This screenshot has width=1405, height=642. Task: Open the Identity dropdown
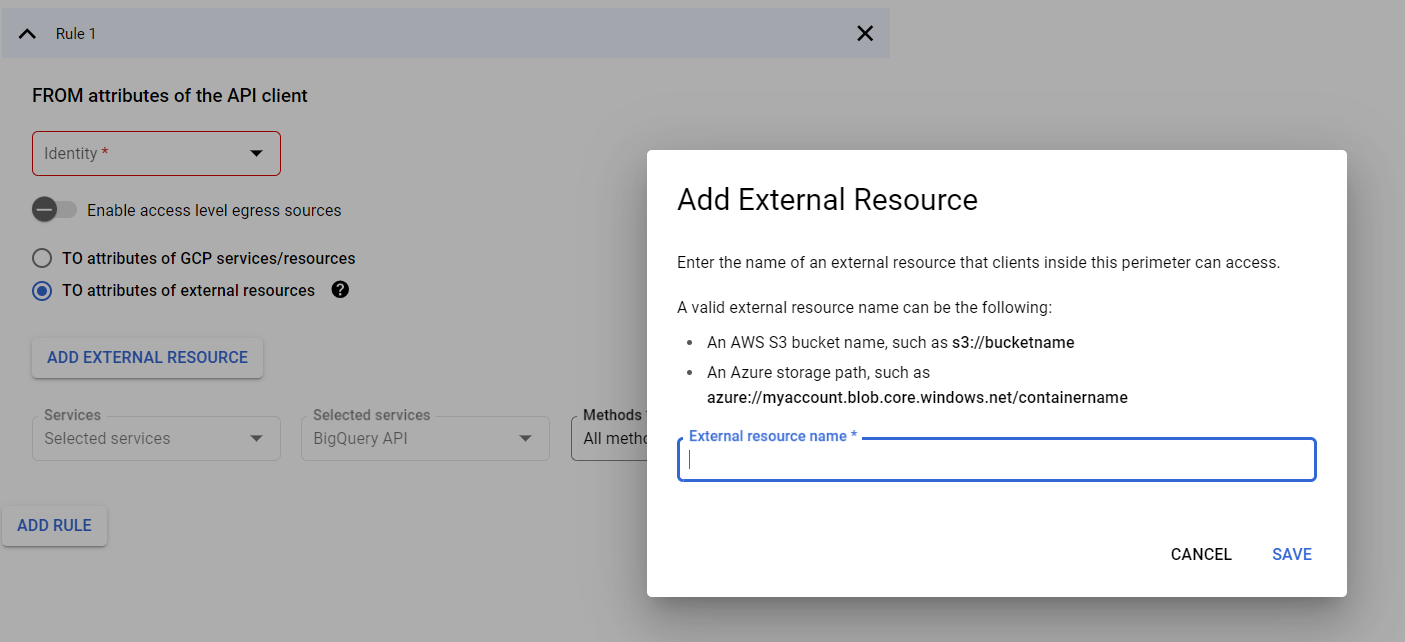point(156,153)
